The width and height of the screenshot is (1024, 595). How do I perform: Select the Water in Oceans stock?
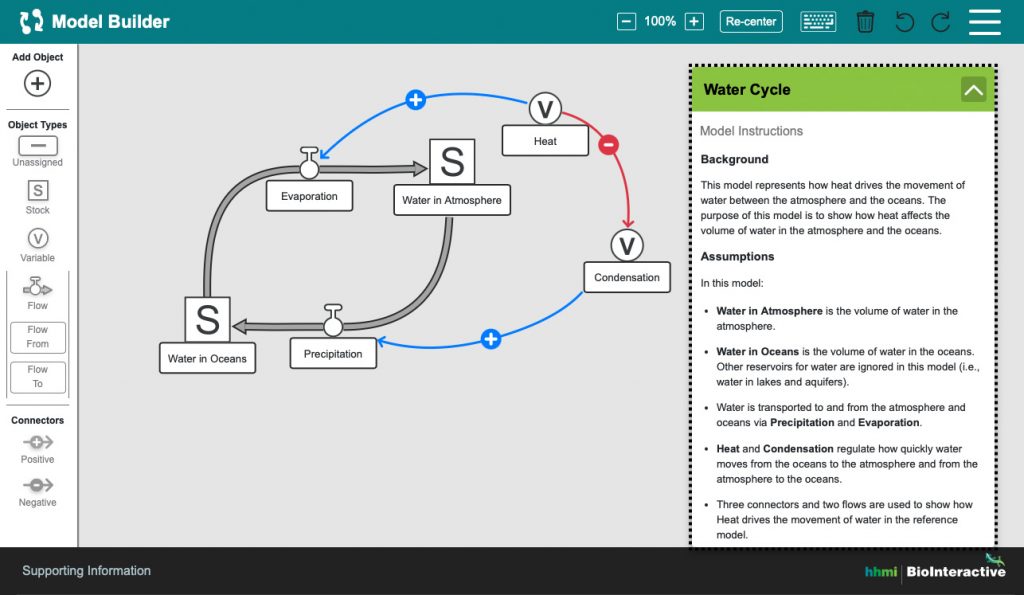tap(207, 319)
